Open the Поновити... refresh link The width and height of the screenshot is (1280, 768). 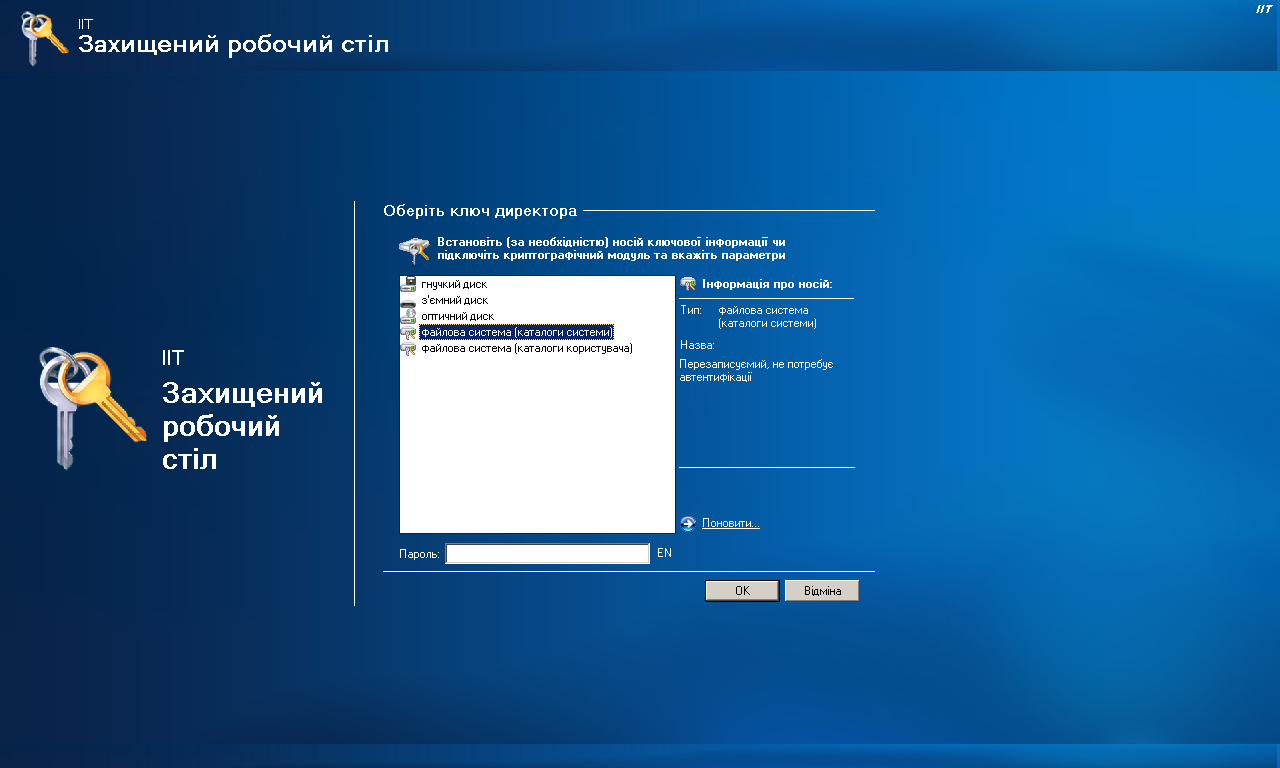tap(730, 523)
